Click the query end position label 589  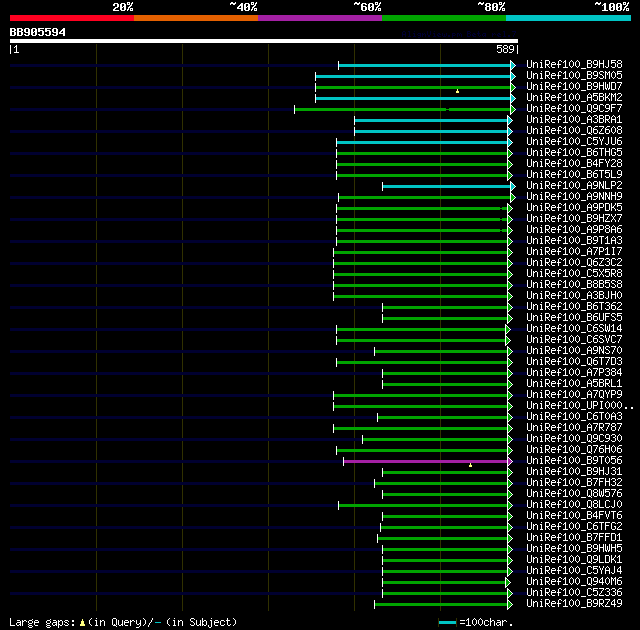505,49
